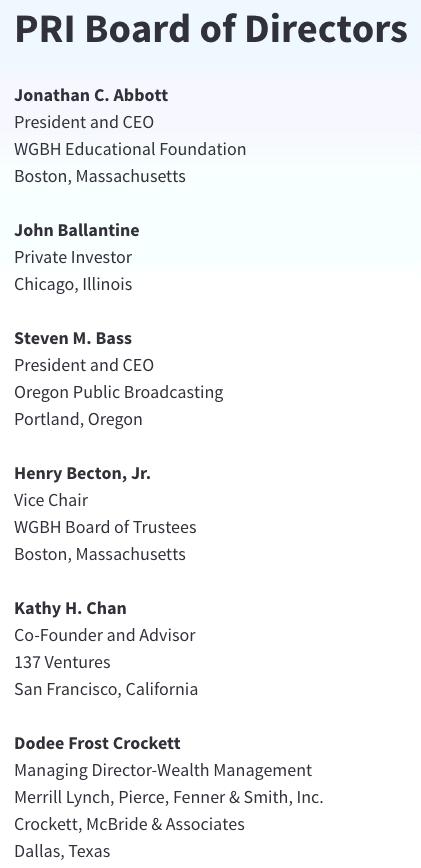Click Oregon Public Broadcasting text
The image size is (421, 868).
click(119, 392)
